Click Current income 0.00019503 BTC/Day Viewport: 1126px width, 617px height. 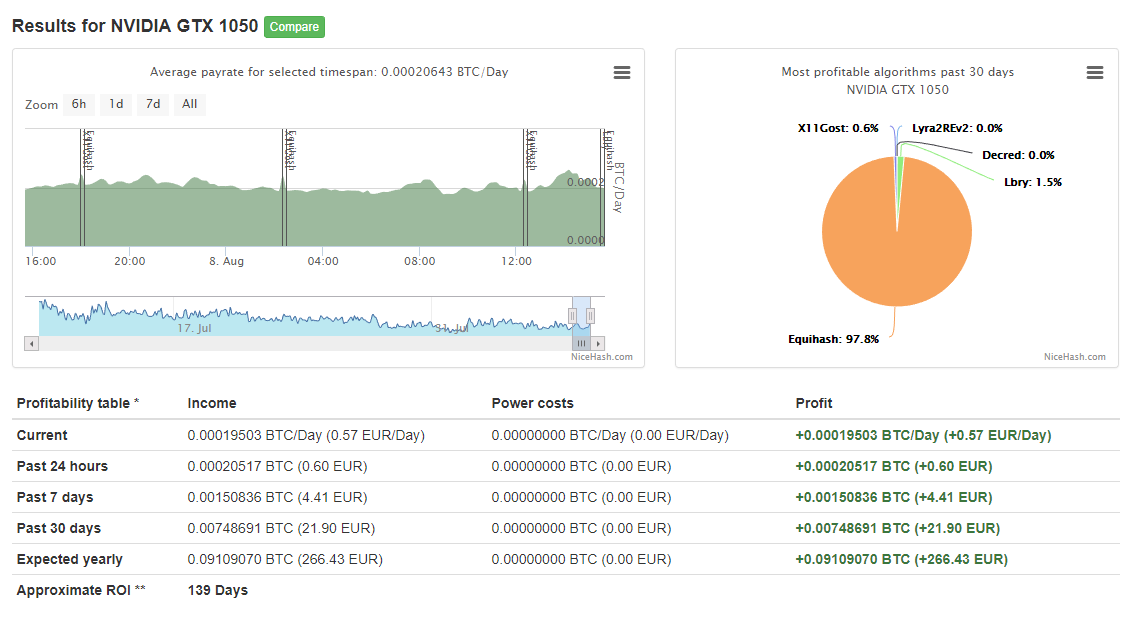pos(306,435)
